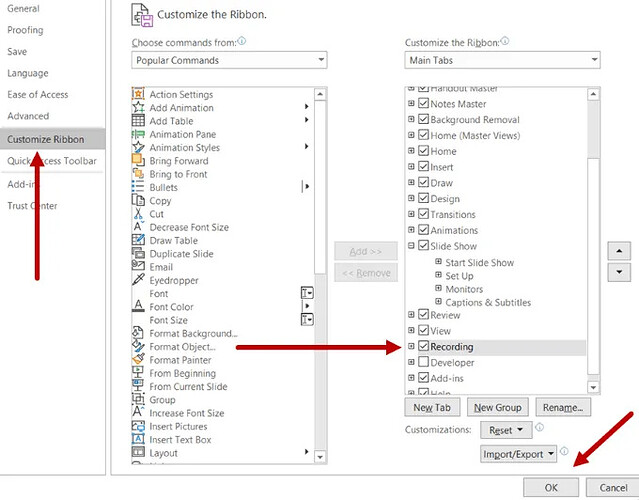Click the Move Up arrow button
Viewport: 639px width, 500px height.
(620, 250)
